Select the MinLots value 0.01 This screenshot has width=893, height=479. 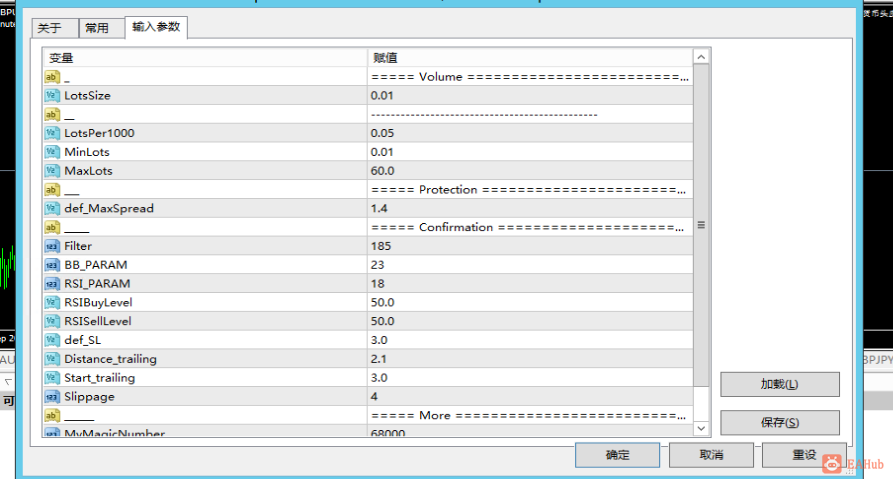tap(382, 152)
